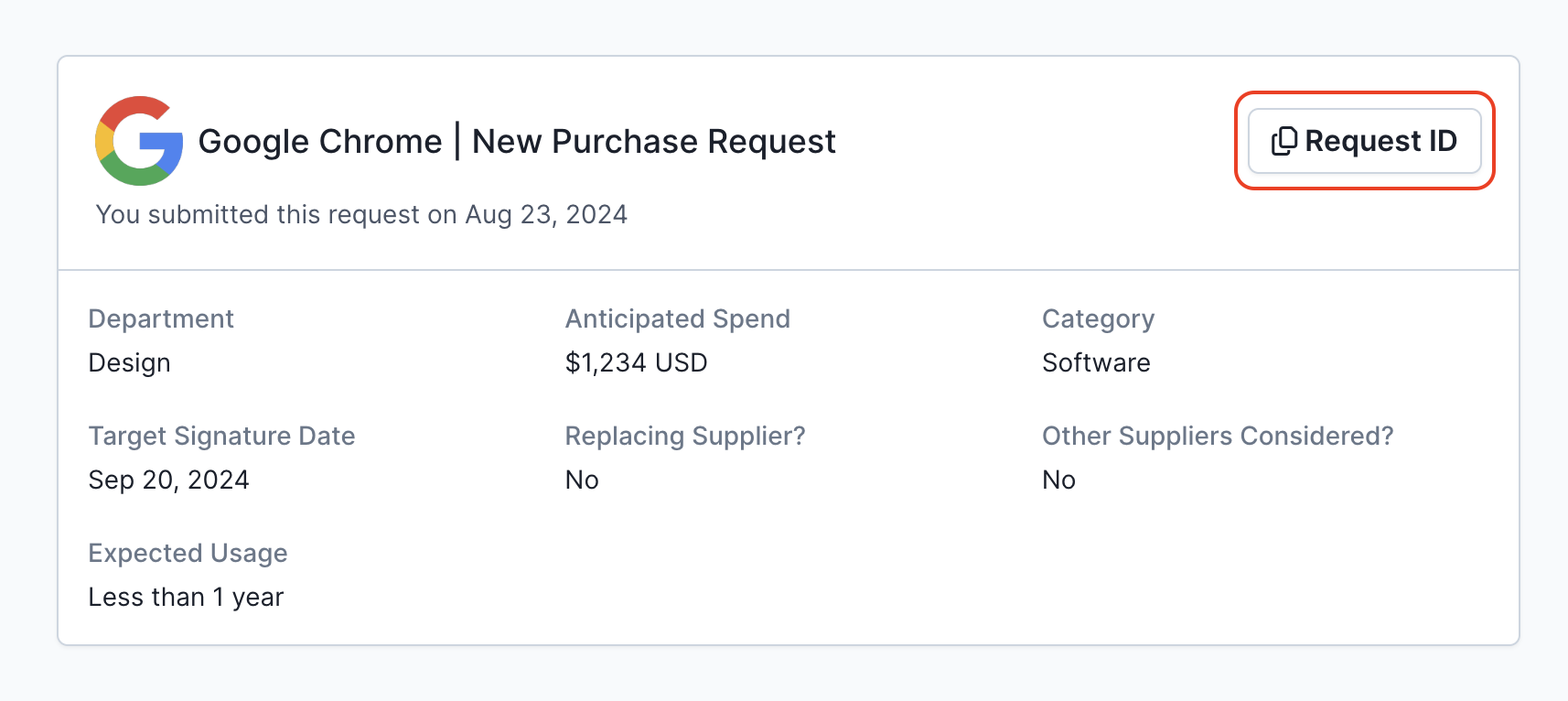Click the Replacing Supplier? label
This screenshot has height=701, width=1568.
coord(685,436)
